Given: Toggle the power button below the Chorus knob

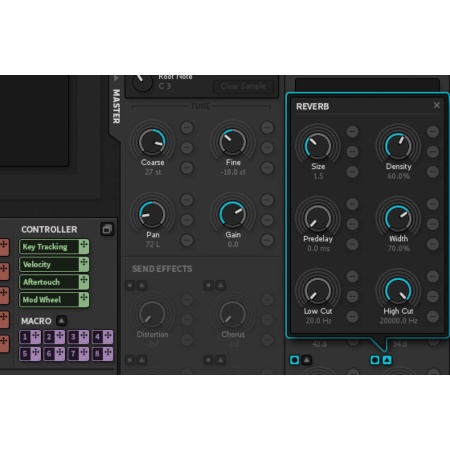Looking at the screenshot, I should click(x=209, y=360).
